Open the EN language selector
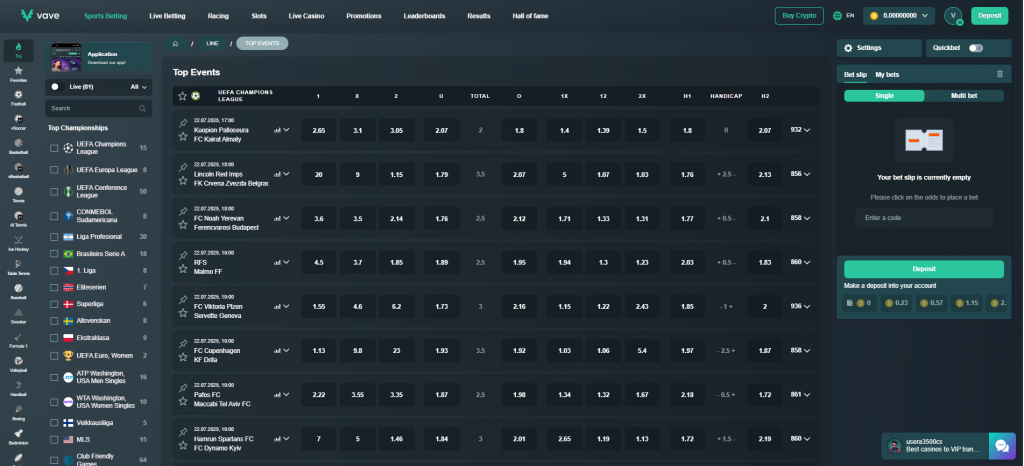The image size is (1024, 466). pyautogui.click(x=844, y=16)
